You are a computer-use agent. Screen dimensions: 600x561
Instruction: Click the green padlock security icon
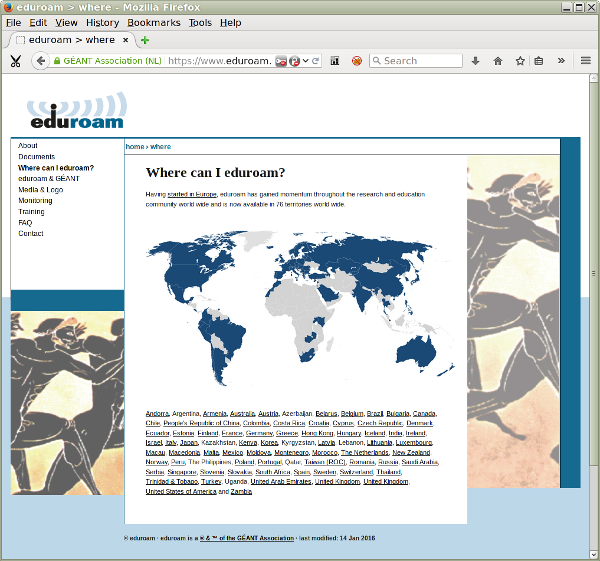click(57, 61)
